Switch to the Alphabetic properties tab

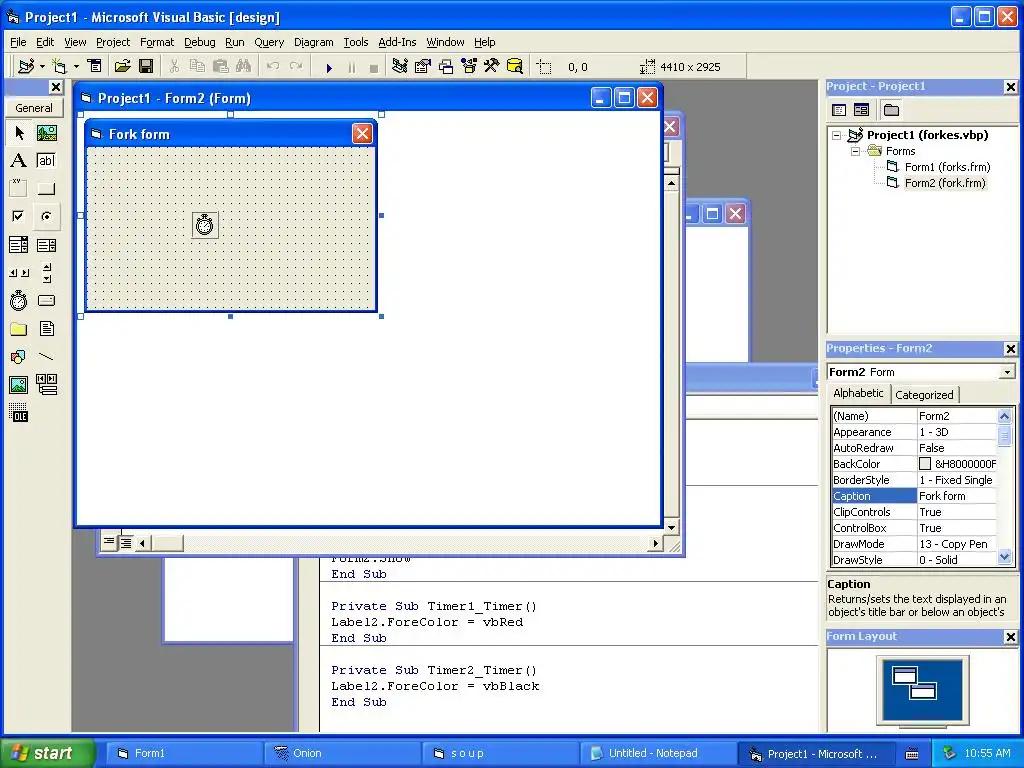coord(858,393)
